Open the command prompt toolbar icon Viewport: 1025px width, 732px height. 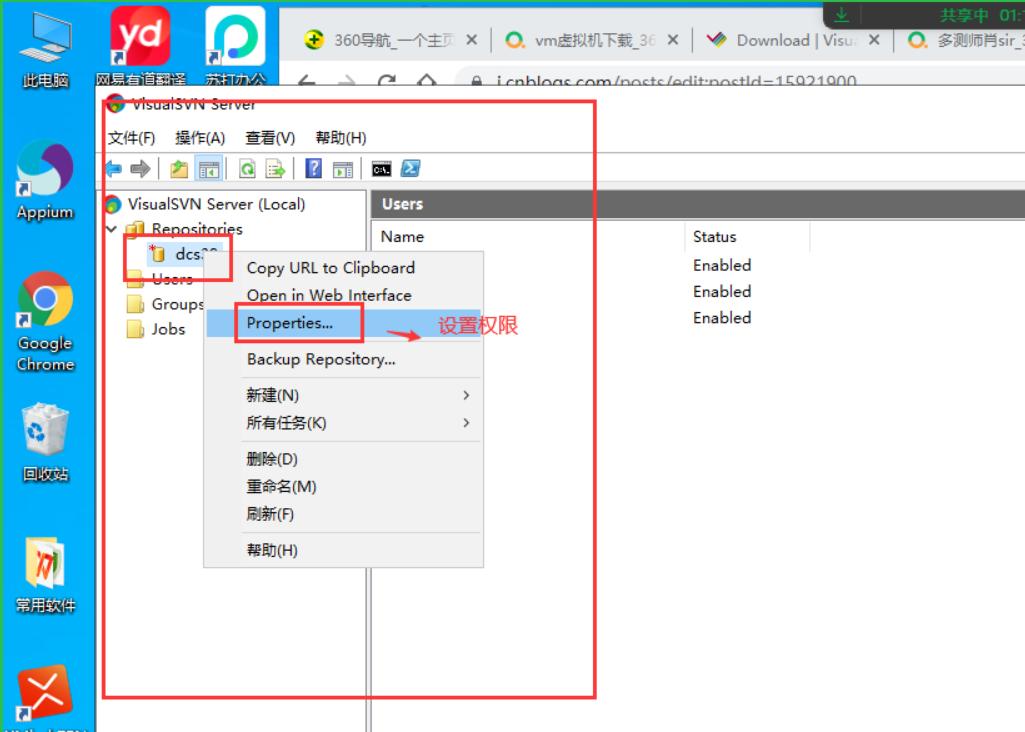pos(382,169)
